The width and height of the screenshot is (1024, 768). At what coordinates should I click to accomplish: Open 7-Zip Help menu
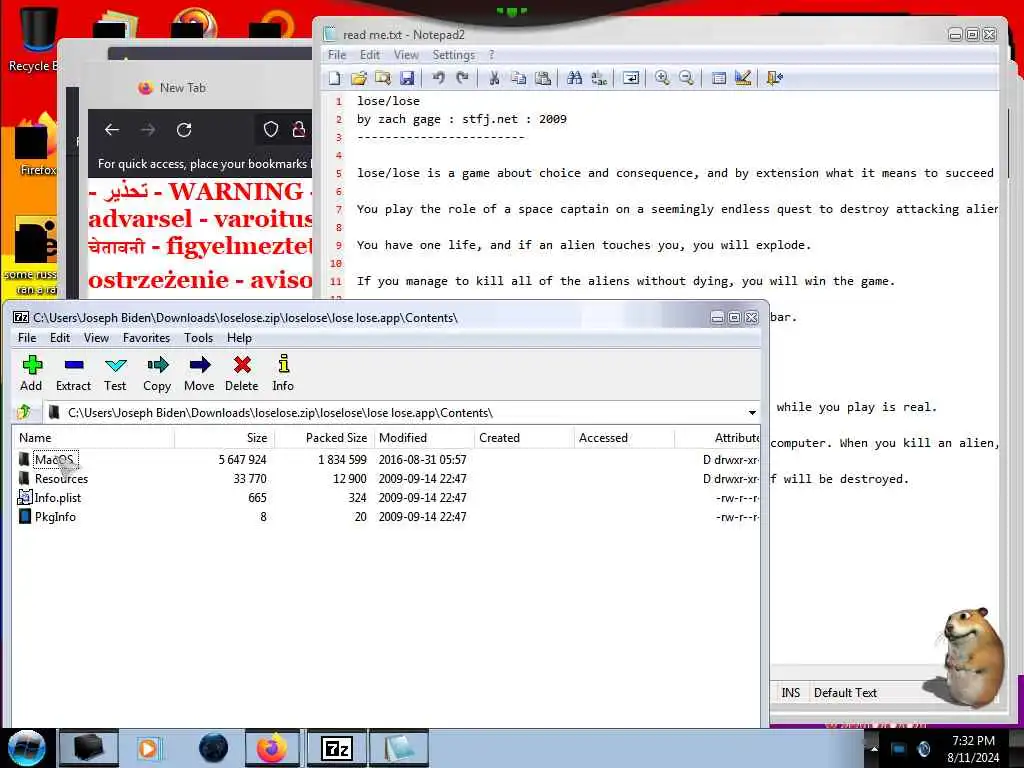click(239, 338)
